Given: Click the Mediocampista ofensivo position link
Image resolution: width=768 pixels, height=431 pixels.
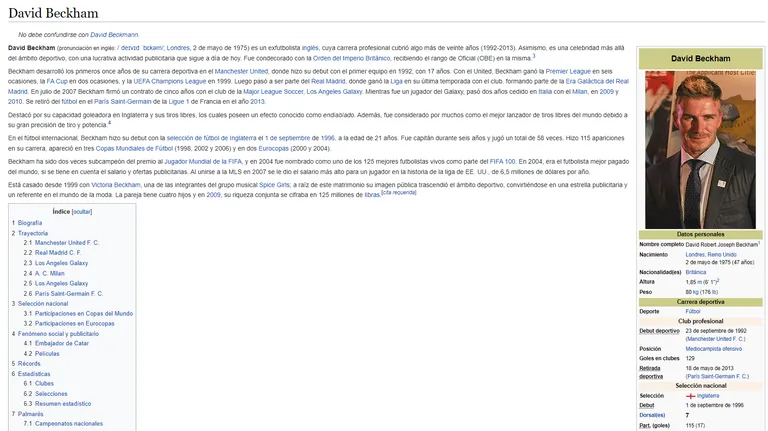Looking at the screenshot, I should pyautogui.click(x=714, y=349).
